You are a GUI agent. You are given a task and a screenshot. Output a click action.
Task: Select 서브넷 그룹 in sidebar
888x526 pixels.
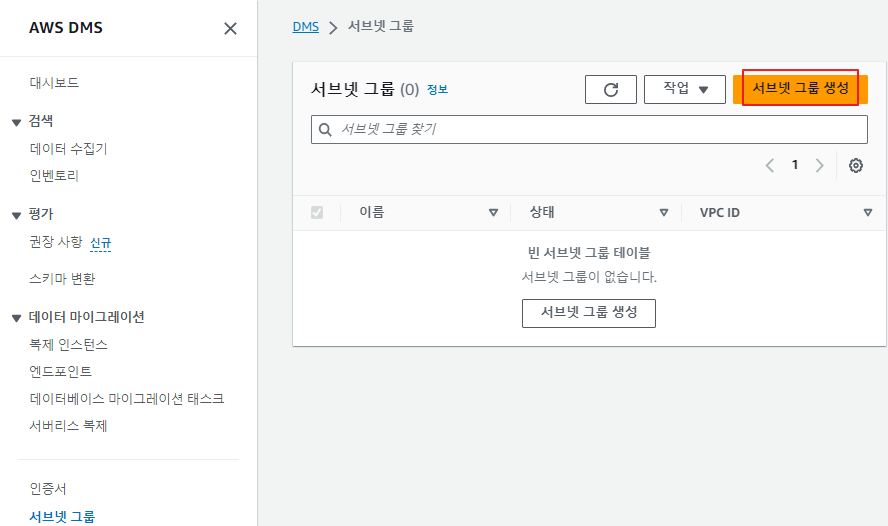click(x=62, y=516)
